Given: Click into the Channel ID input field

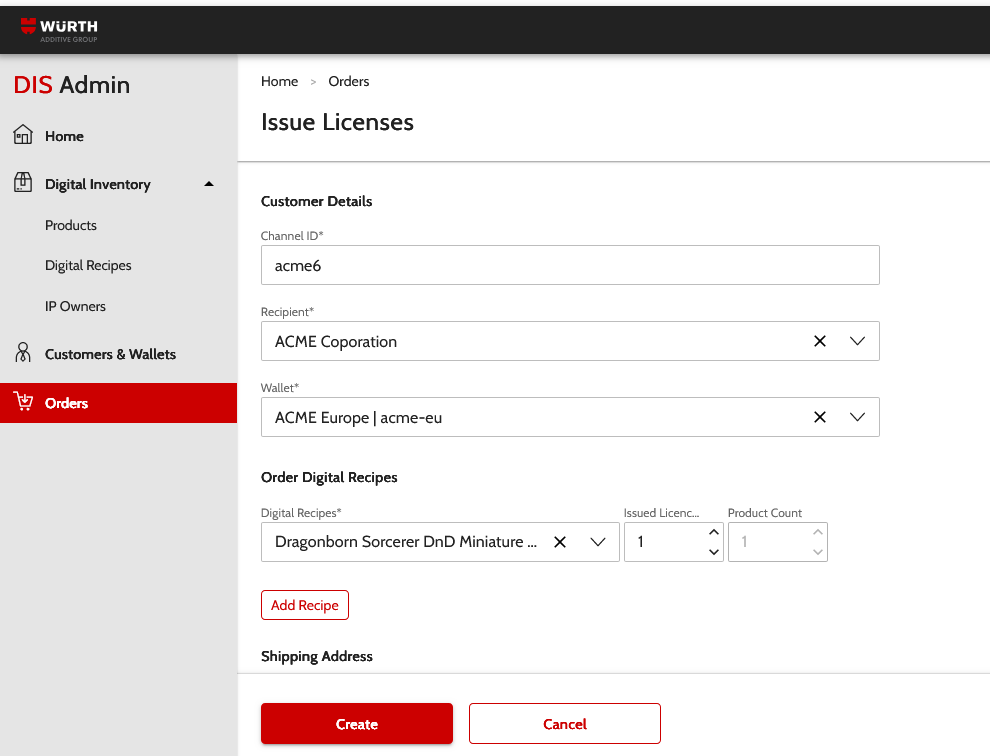Looking at the screenshot, I should [570, 265].
